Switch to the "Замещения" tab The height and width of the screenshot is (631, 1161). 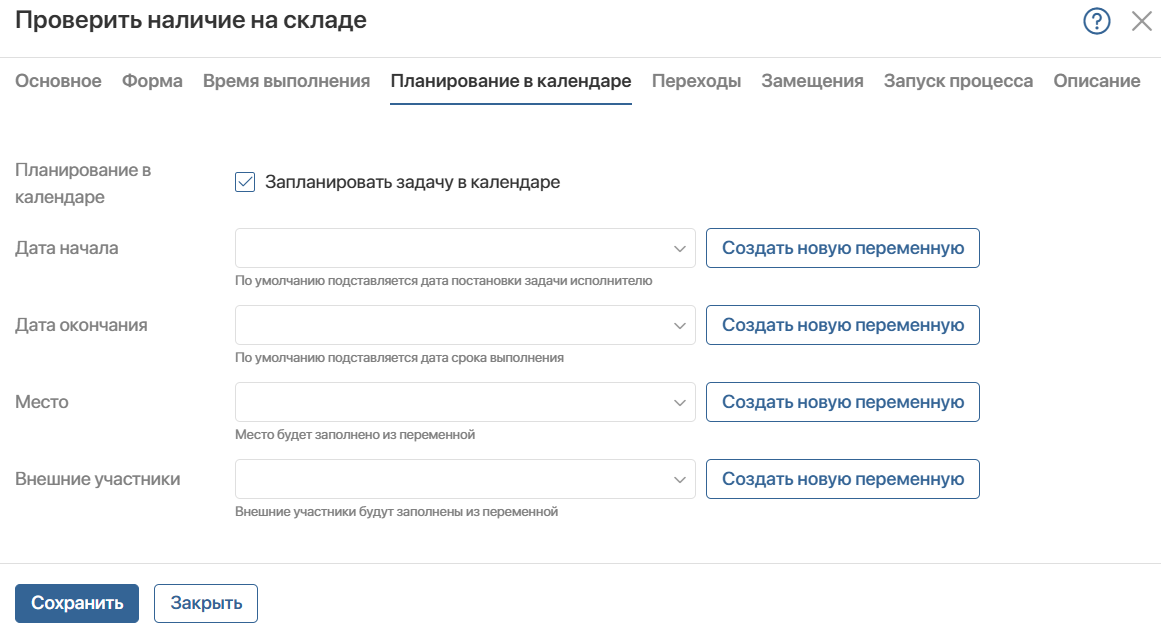[x=812, y=81]
